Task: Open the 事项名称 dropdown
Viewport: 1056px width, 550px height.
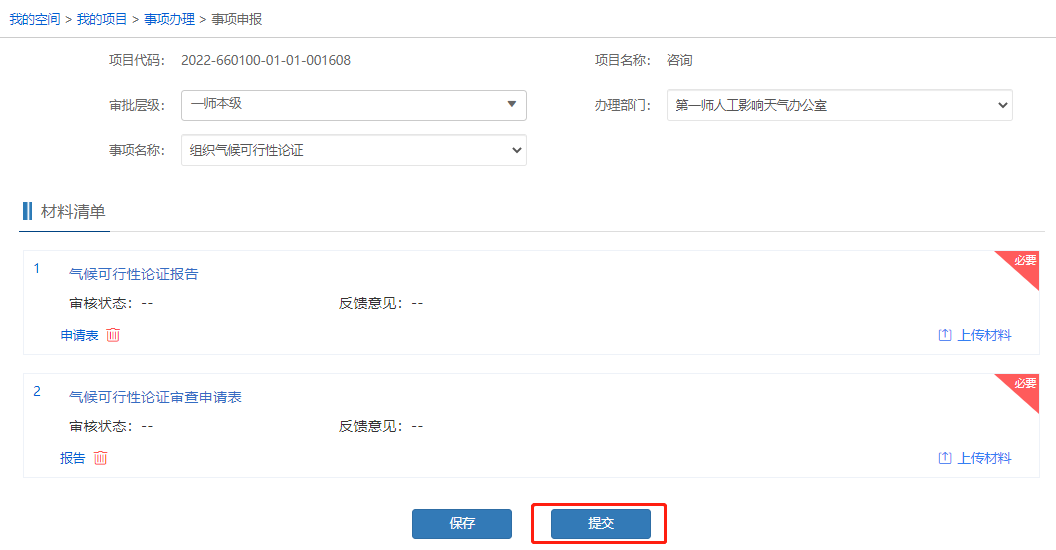Action: tap(353, 150)
